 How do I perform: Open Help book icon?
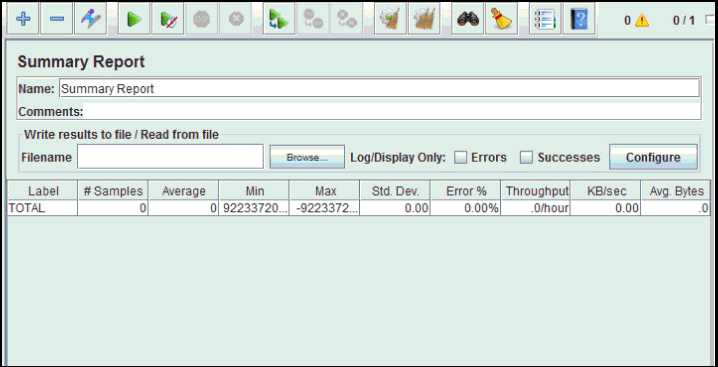point(579,19)
